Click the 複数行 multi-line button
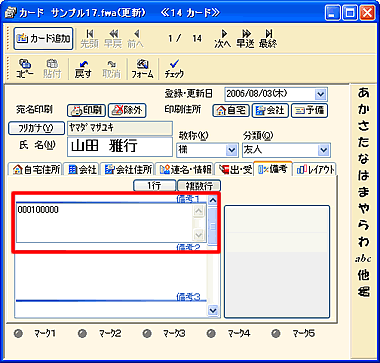 point(199,186)
